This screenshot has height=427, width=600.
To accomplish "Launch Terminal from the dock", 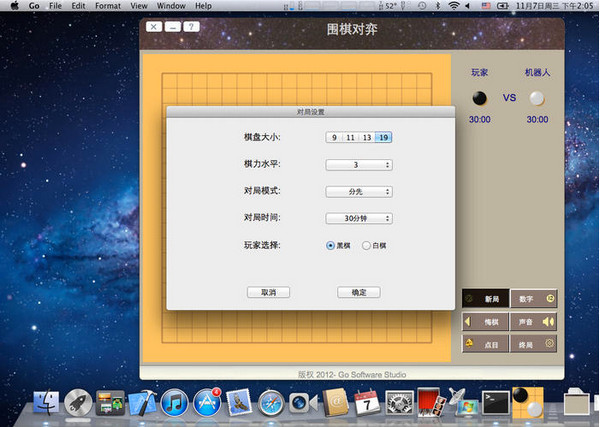I will pos(491,403).
